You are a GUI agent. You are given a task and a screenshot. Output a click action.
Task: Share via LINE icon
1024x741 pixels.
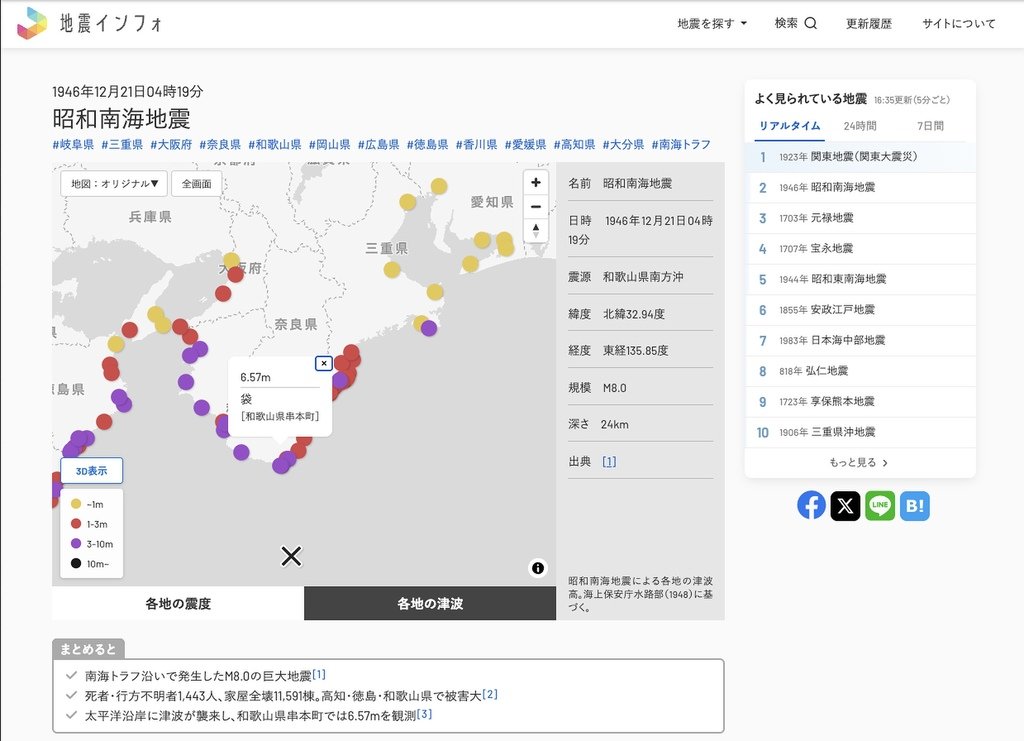pos(880,505)
